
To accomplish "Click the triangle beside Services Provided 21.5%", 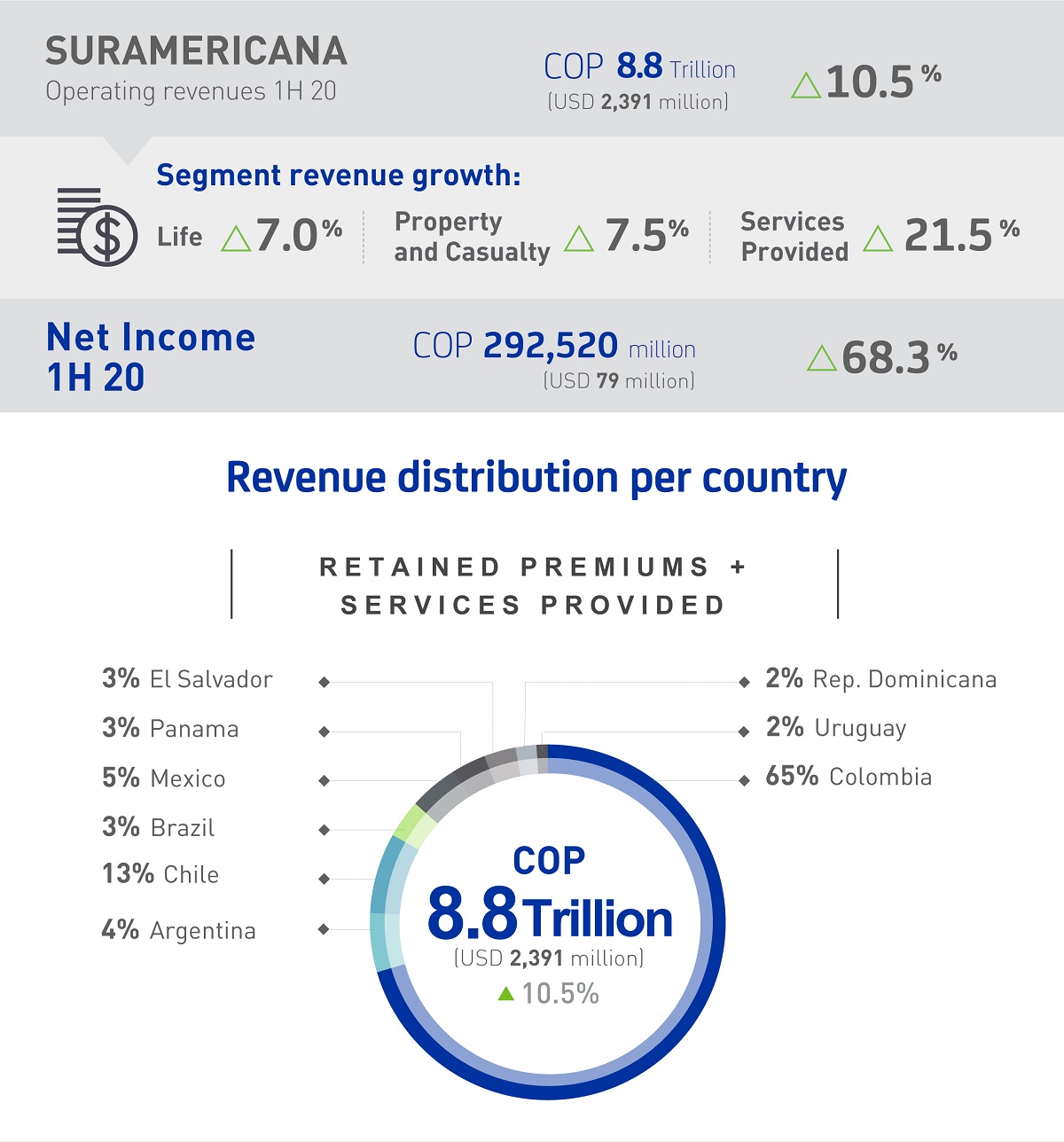I will point(878,239).
